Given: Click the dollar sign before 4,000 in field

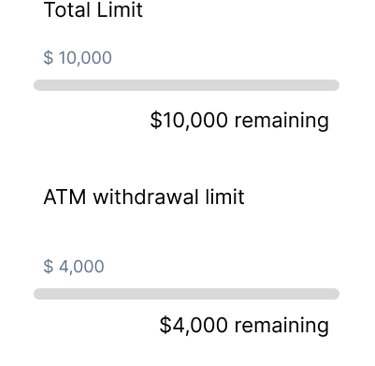Looking at the screenshot, I should [48, 266].
